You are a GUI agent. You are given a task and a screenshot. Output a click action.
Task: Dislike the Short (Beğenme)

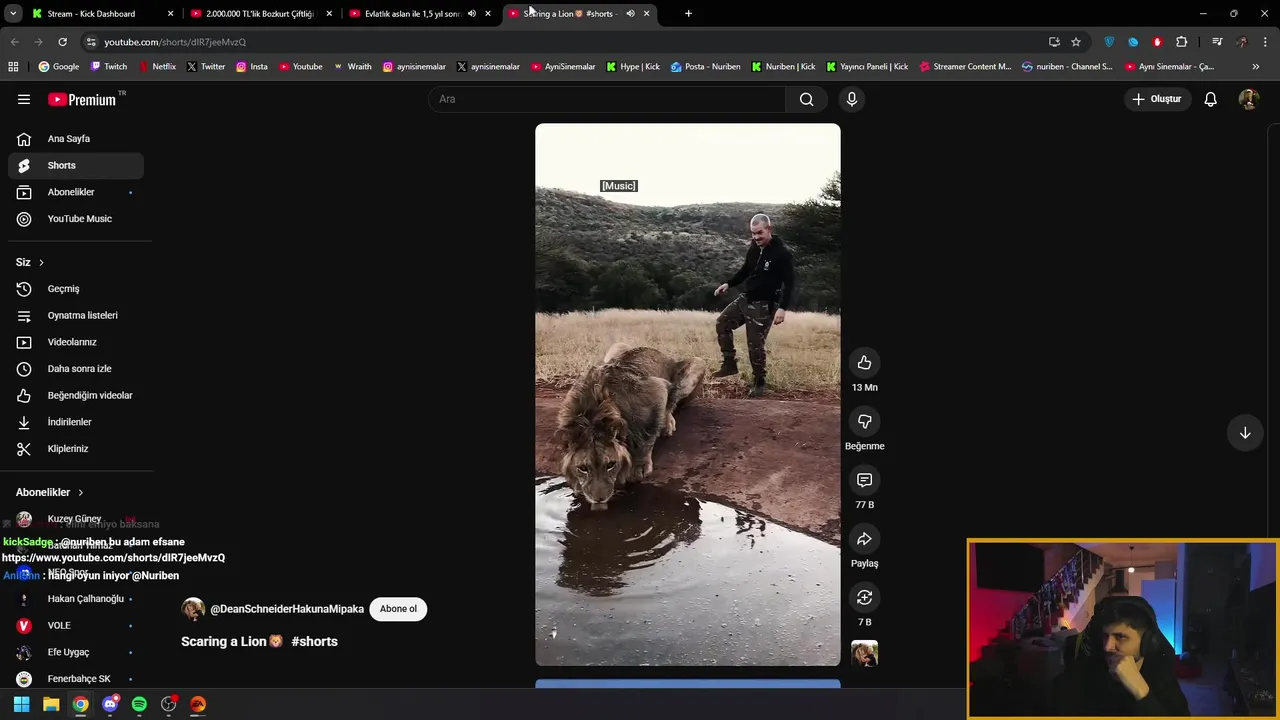click(x=864, y=422)
